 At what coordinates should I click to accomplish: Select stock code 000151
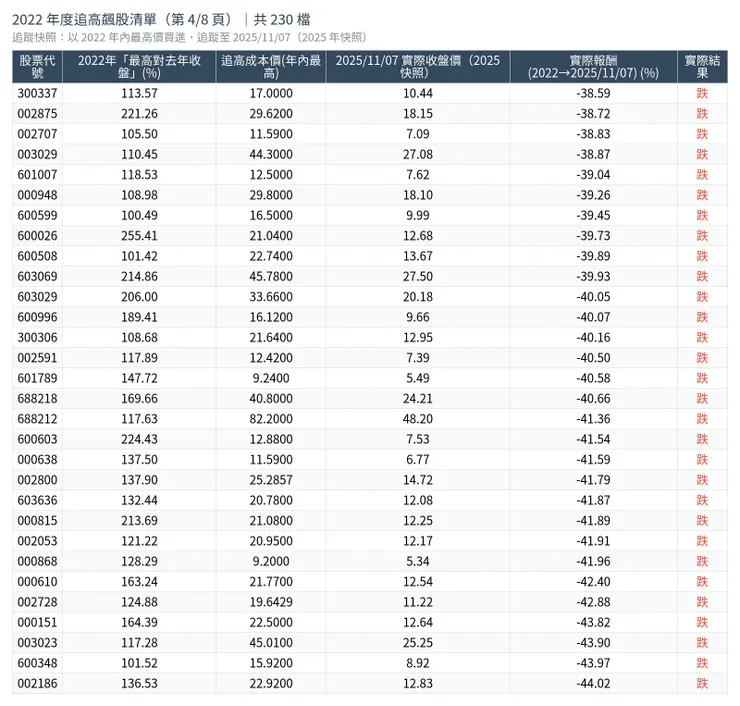(x=37, y=622)
